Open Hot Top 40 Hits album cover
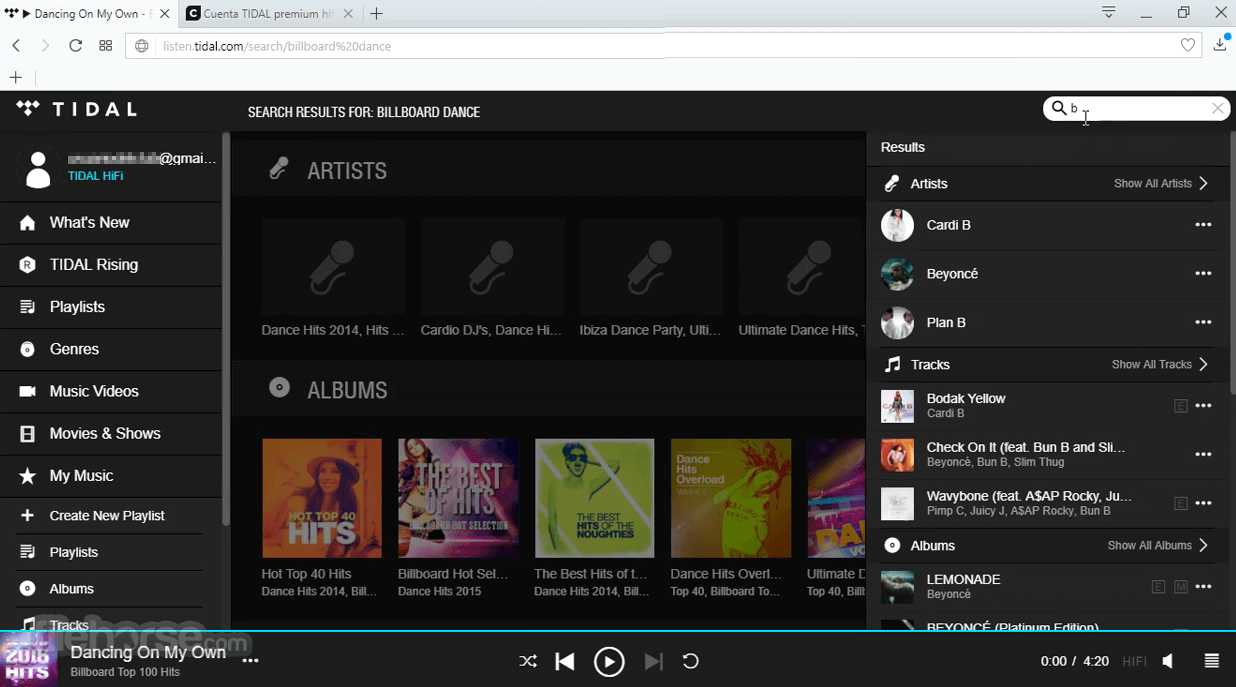1236x687 pixels. [x=322, y=498]
